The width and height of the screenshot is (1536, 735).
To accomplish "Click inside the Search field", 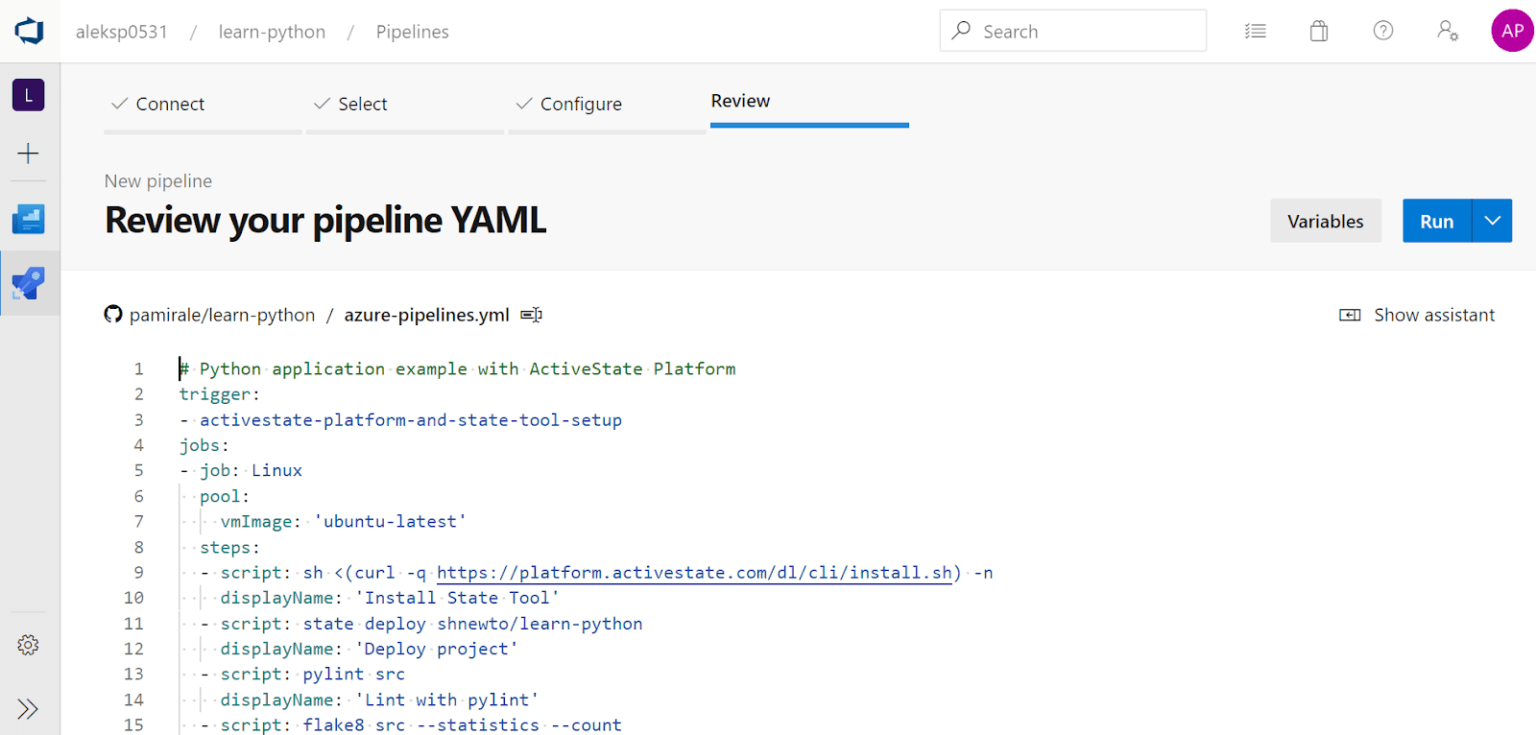I will 1072,30.
